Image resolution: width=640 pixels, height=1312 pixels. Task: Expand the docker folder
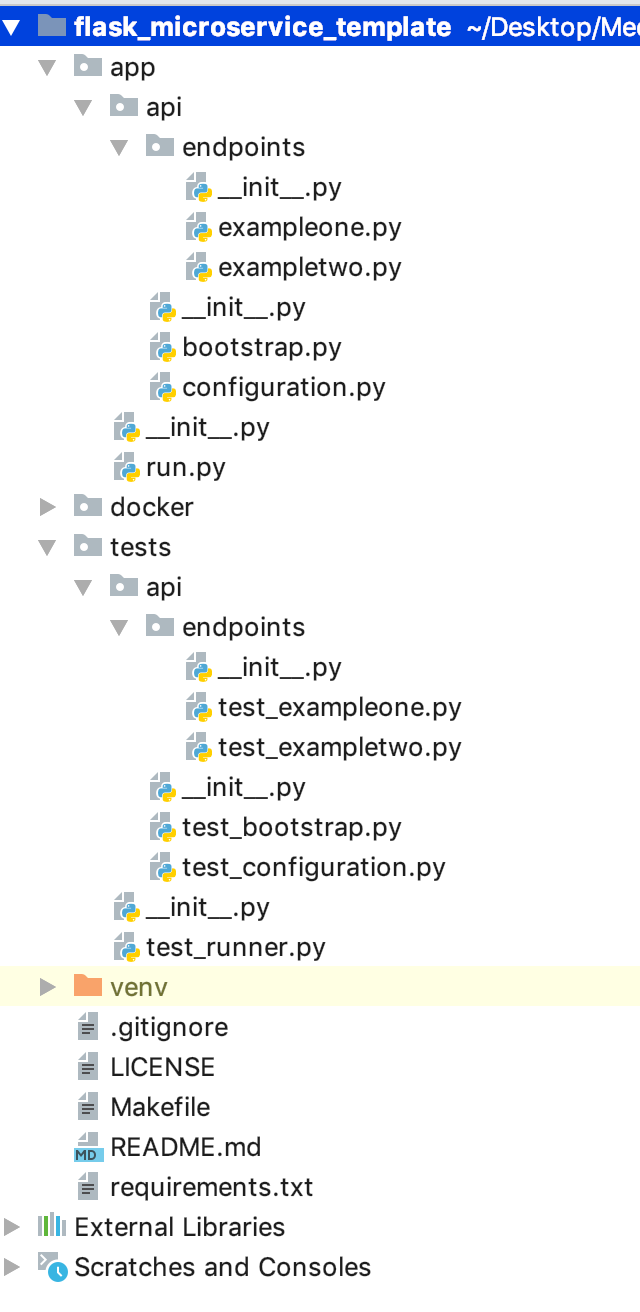(x=47, y=507)
